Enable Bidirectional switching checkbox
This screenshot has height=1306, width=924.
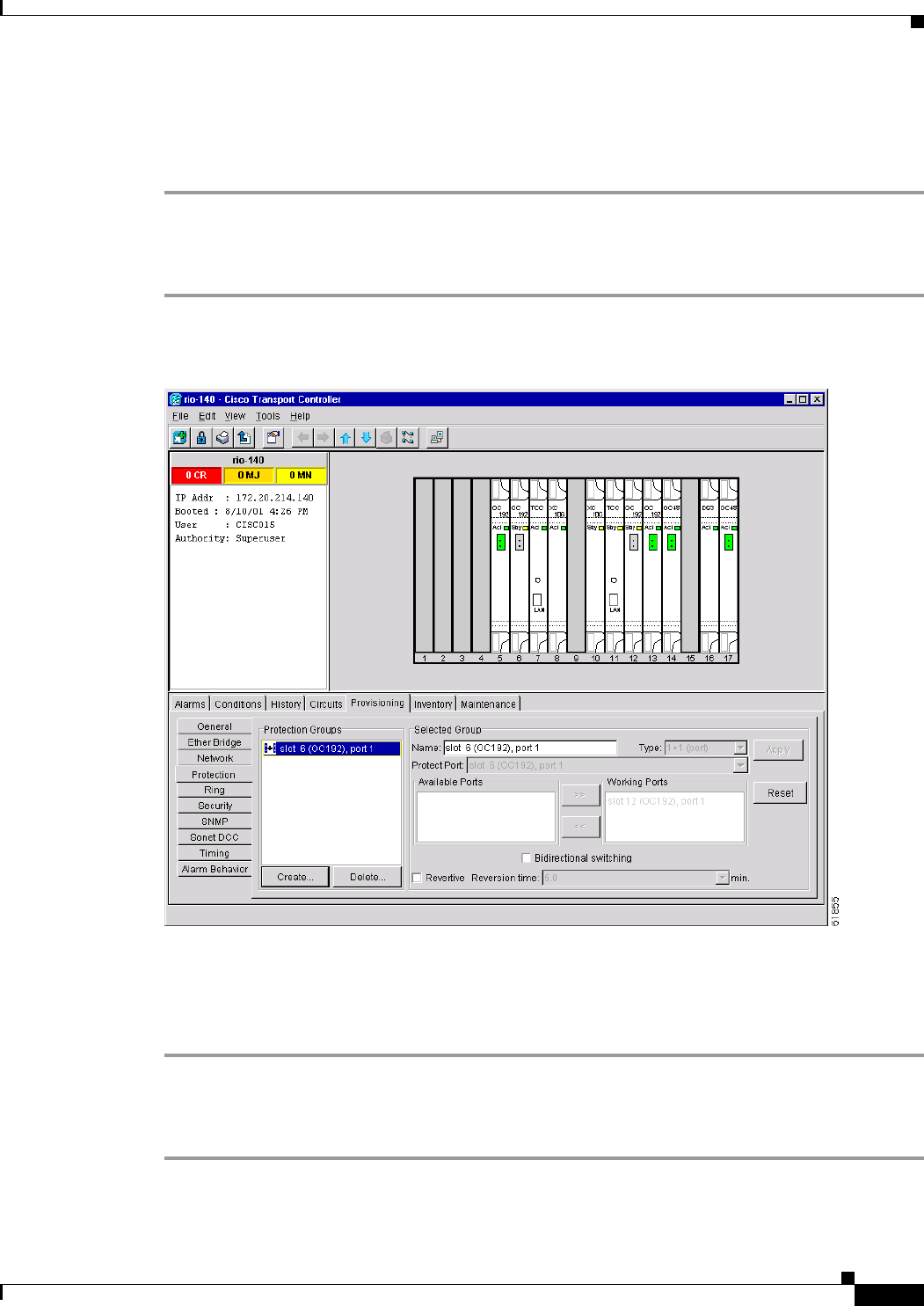tap(527, 857)
